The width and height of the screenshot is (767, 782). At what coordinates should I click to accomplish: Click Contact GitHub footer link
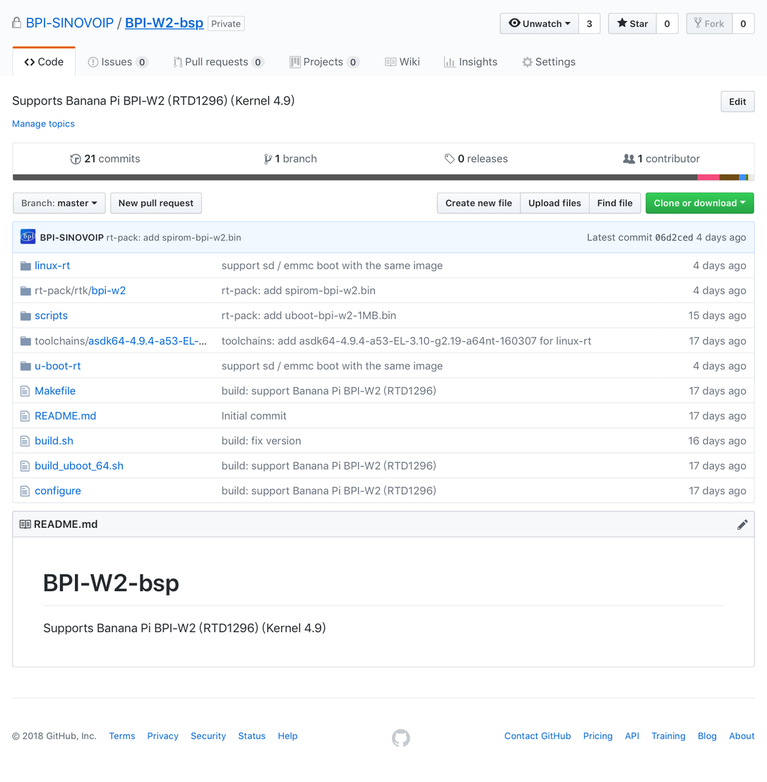(x=538, y=736)
